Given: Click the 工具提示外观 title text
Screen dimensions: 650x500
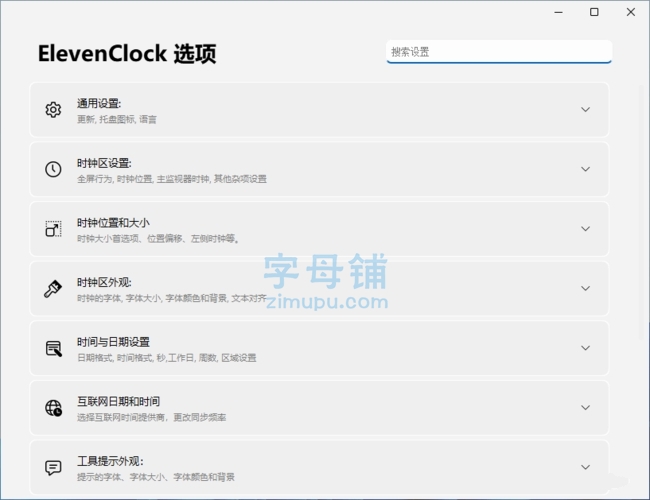Looking at the screenshot, I should tap(110, 461).
